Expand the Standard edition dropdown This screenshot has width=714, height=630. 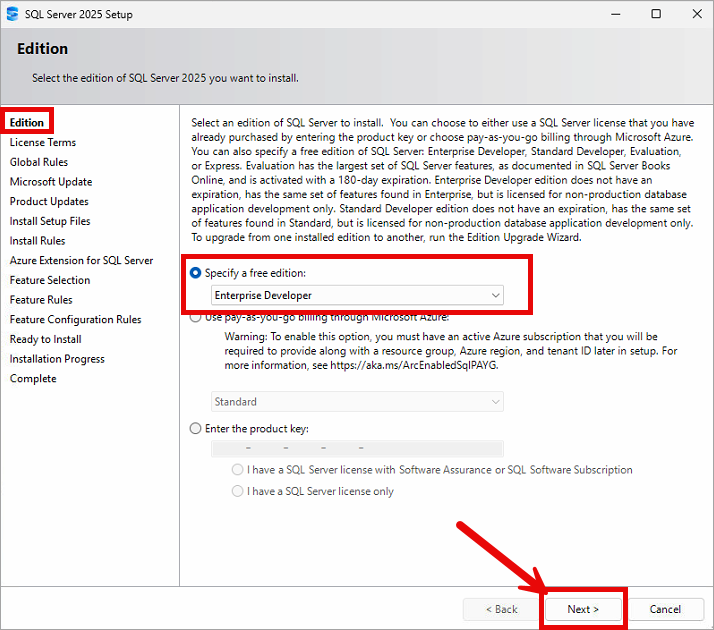[x=357, y=401]
